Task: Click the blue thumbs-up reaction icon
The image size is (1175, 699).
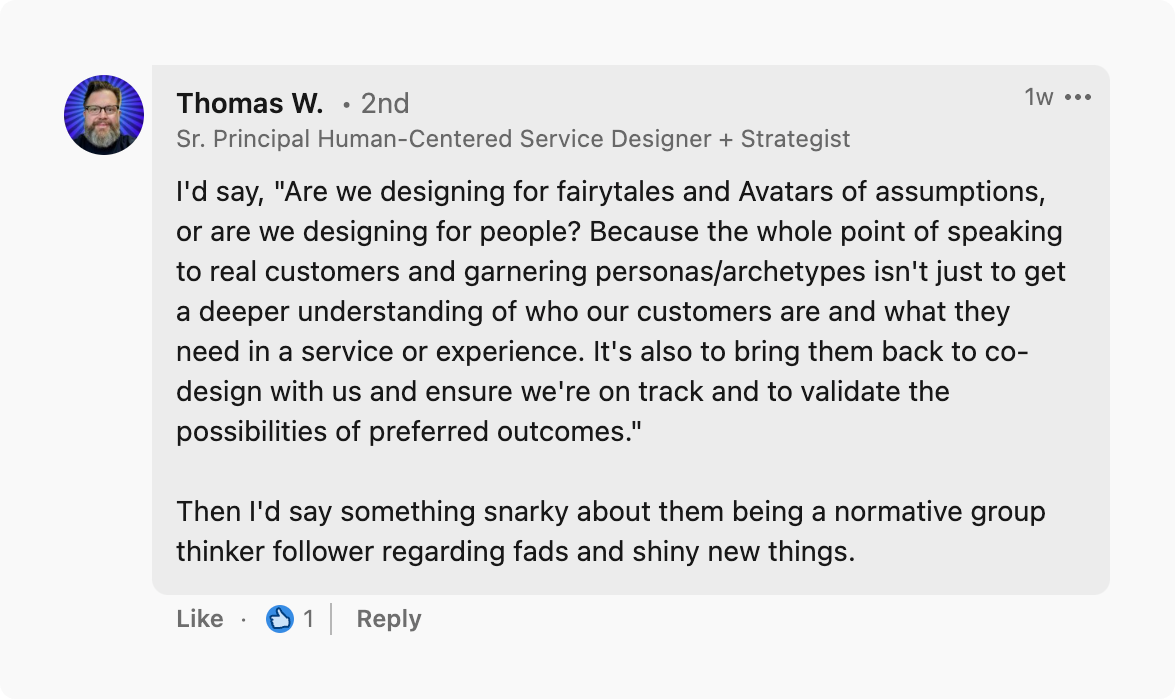Action: click(x=279, y=620)
